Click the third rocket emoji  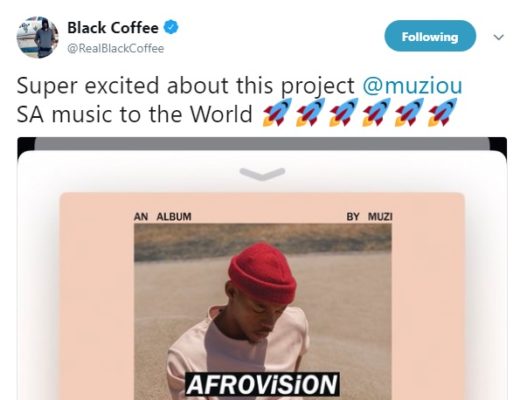click(343, 112)
